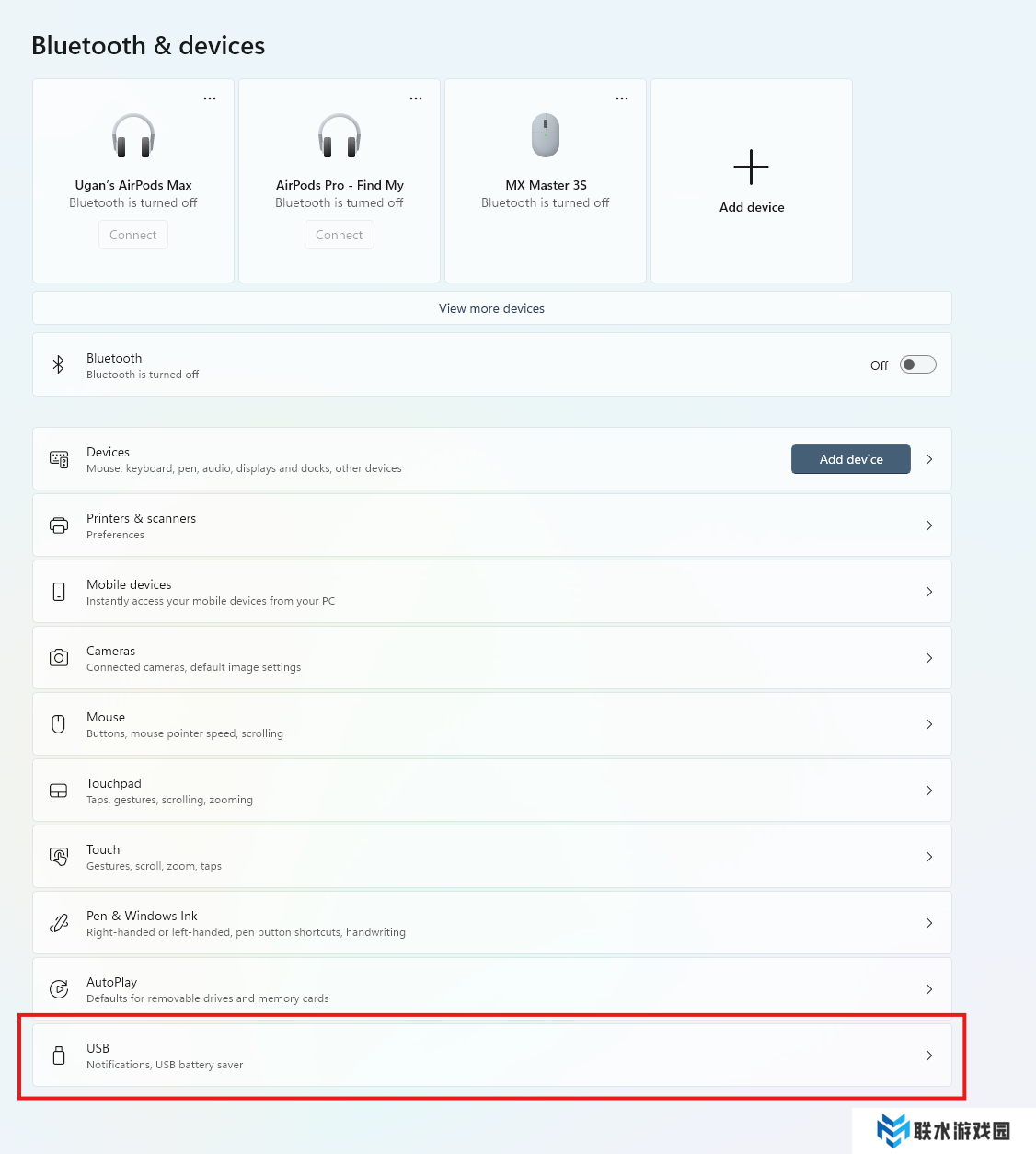Expand the USB settings chevron
This screenshot has height=1154, width=1036.
pyautogui.click(x=929, y=1056)
